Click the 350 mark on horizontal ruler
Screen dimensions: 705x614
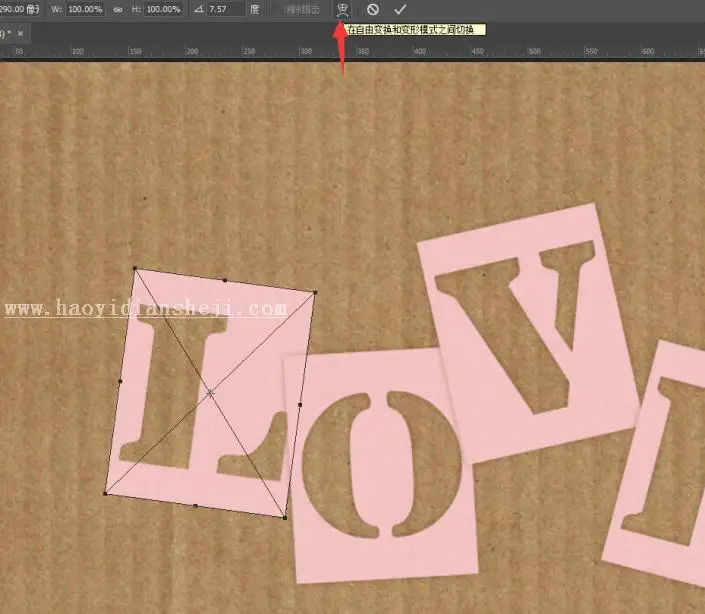point(363,51)
